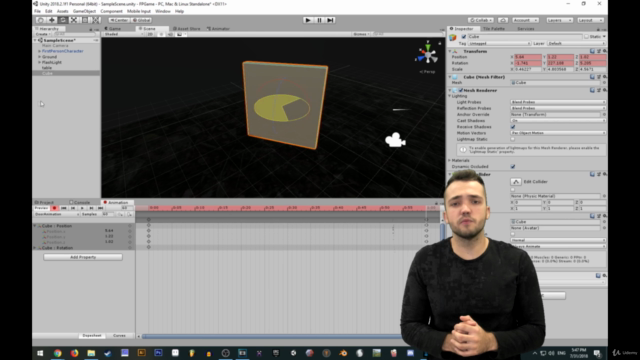The width and height of the screenshot is (640, 360).
Task: Click the Mesh object picker circle
Action: point(604,82)
